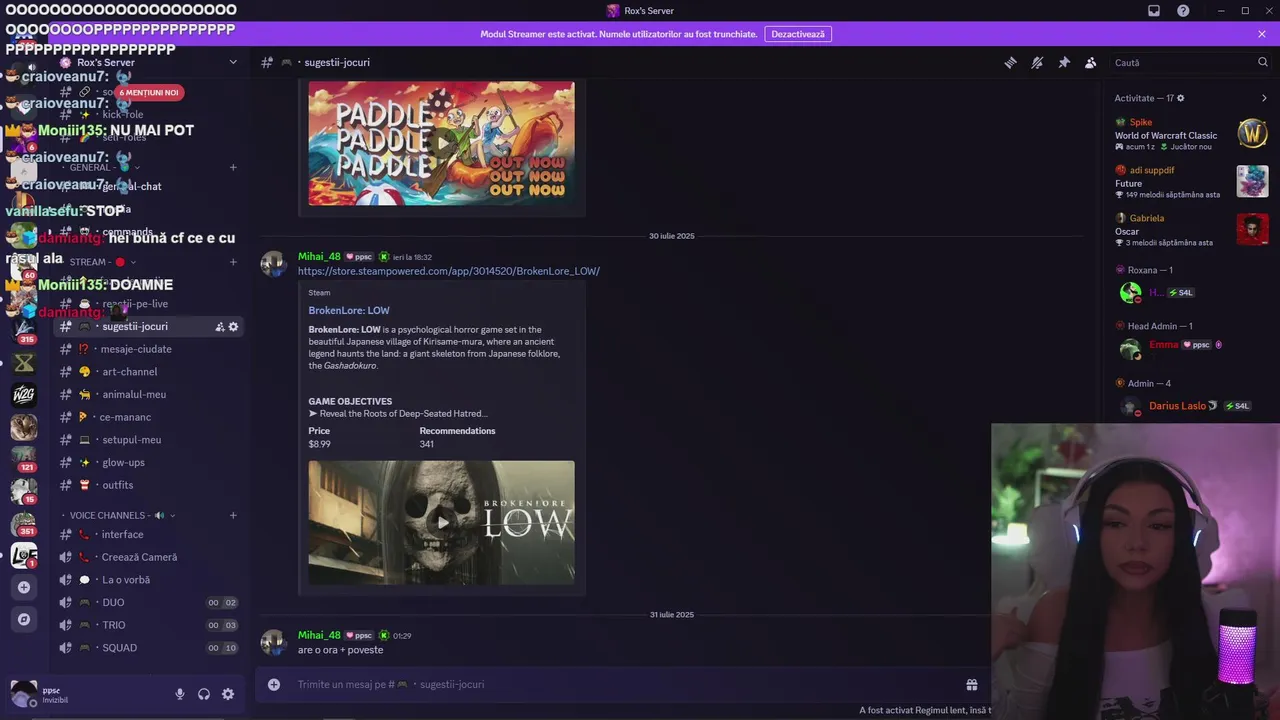The width and height of the screenshot is (1280, 720).
Task: Open the interface channel
Action: (150, 534)
